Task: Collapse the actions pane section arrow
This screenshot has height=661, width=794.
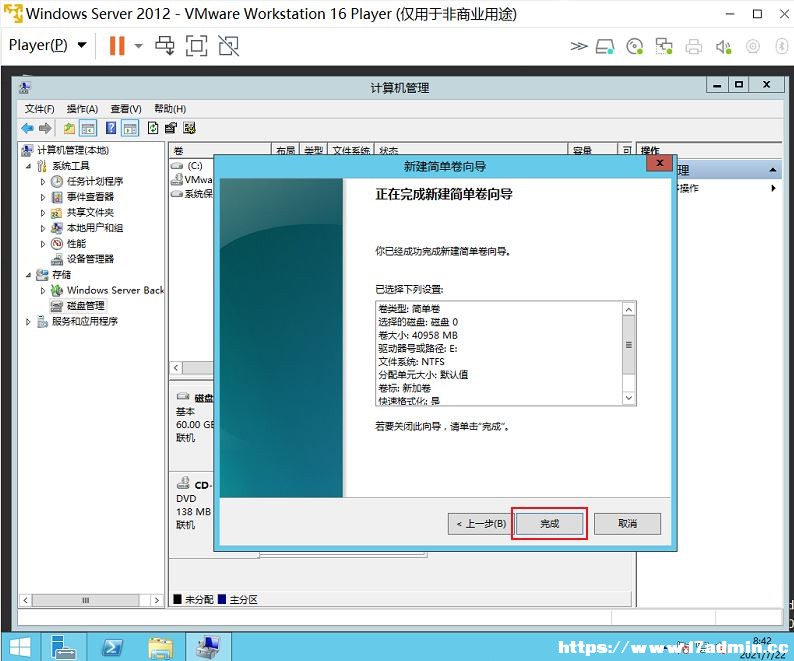Action: pyautogui.click(x=773, y=170)
